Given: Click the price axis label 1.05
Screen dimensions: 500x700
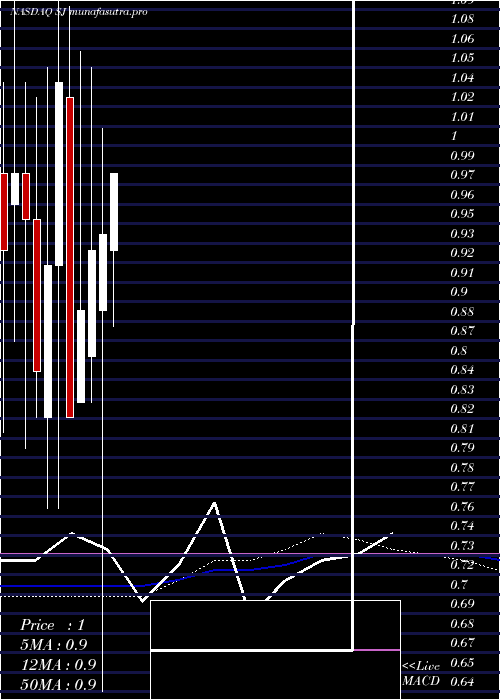Looking at the screenshot, I should click(462, 58).
